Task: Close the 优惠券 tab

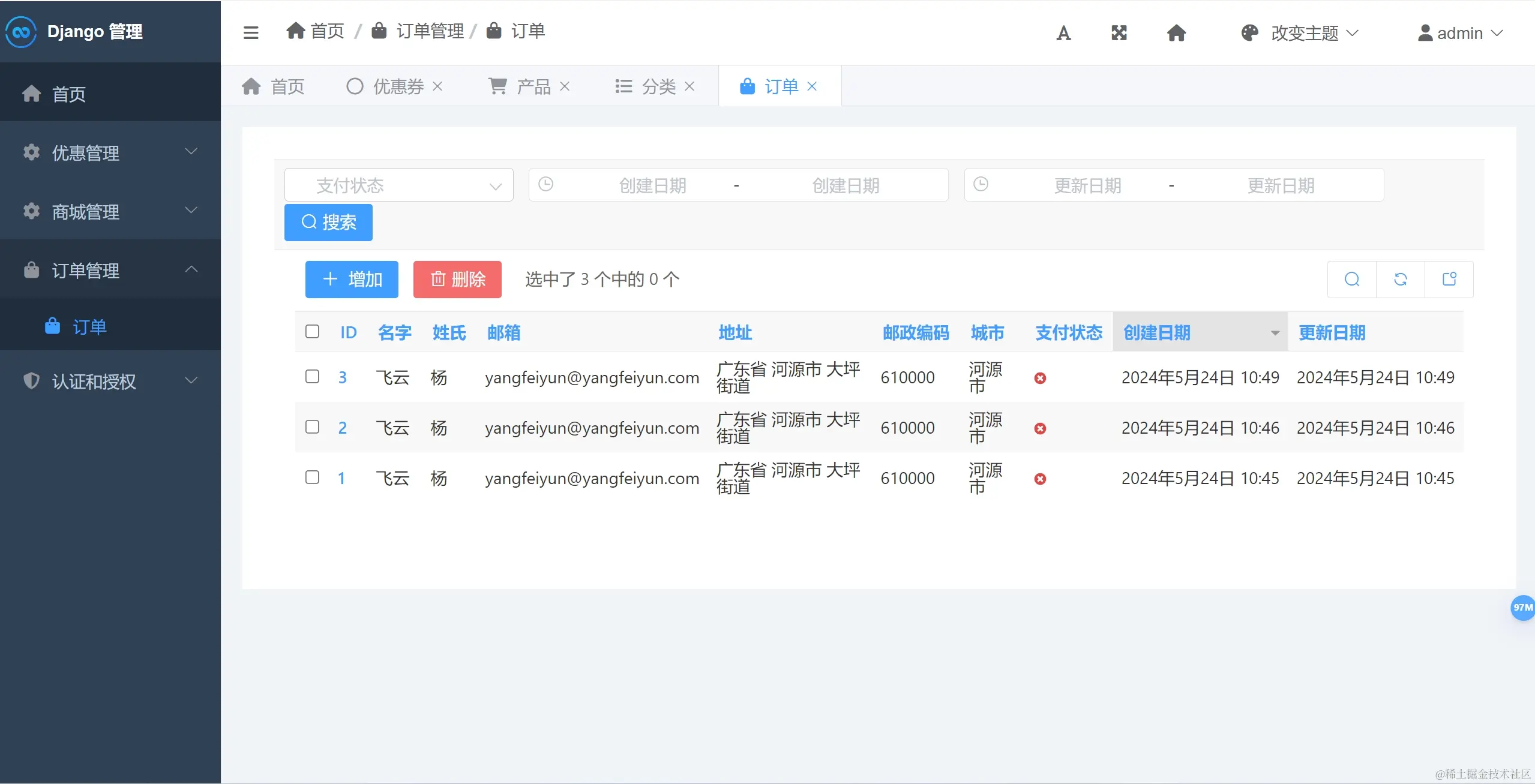Action: pyautogui.click(x=438, y=86)
